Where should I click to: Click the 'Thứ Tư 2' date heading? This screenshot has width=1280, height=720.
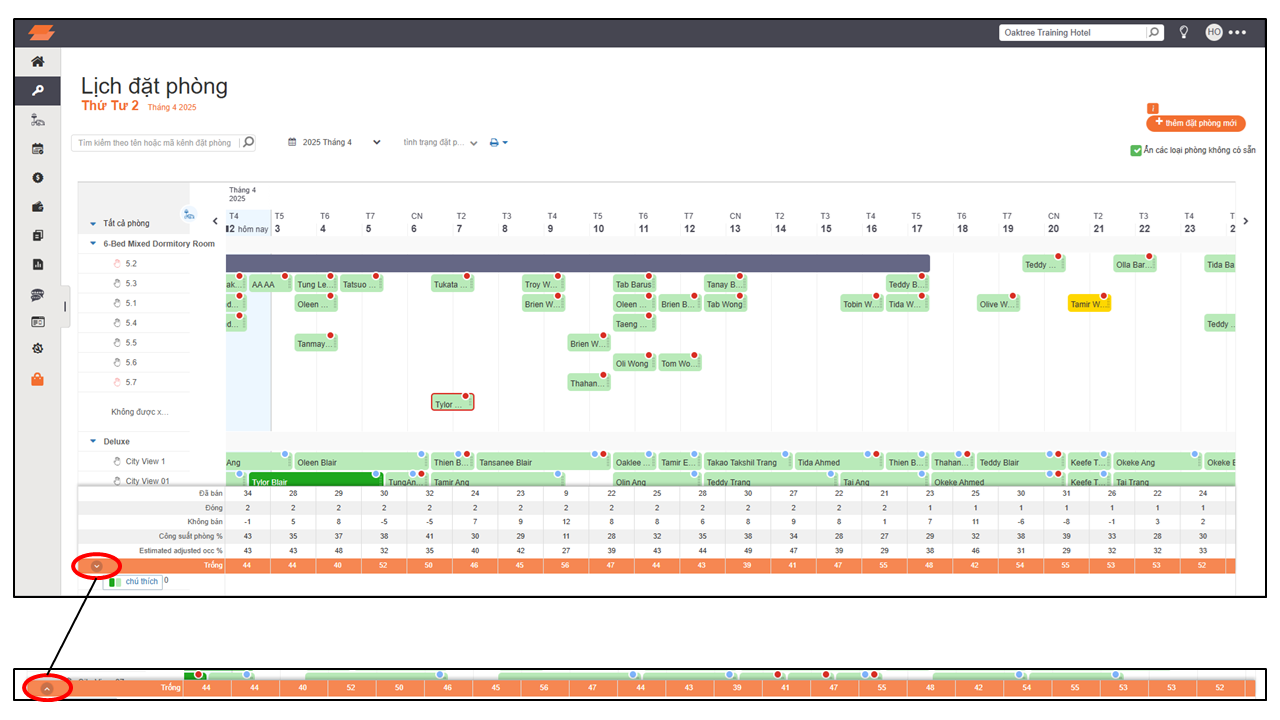coord(110,106)
